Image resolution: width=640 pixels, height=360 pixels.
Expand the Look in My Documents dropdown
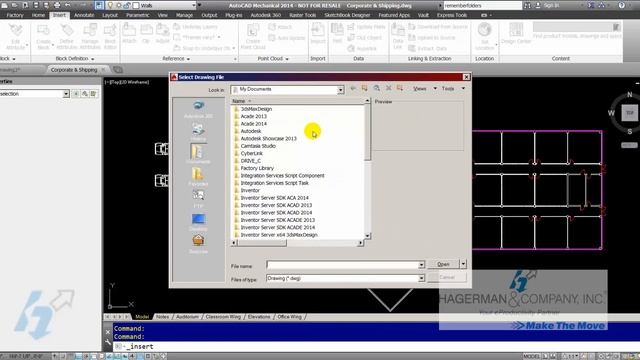point(340,90)
